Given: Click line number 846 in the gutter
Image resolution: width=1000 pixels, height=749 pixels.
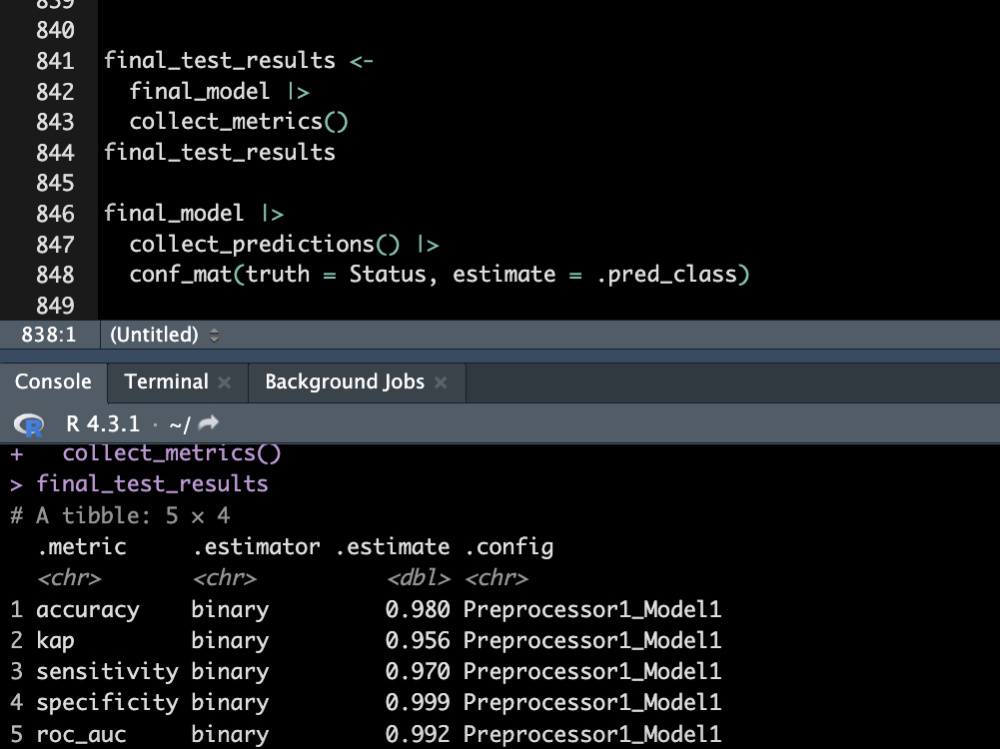Looking at the screenshot, I should tap(55, 214).
